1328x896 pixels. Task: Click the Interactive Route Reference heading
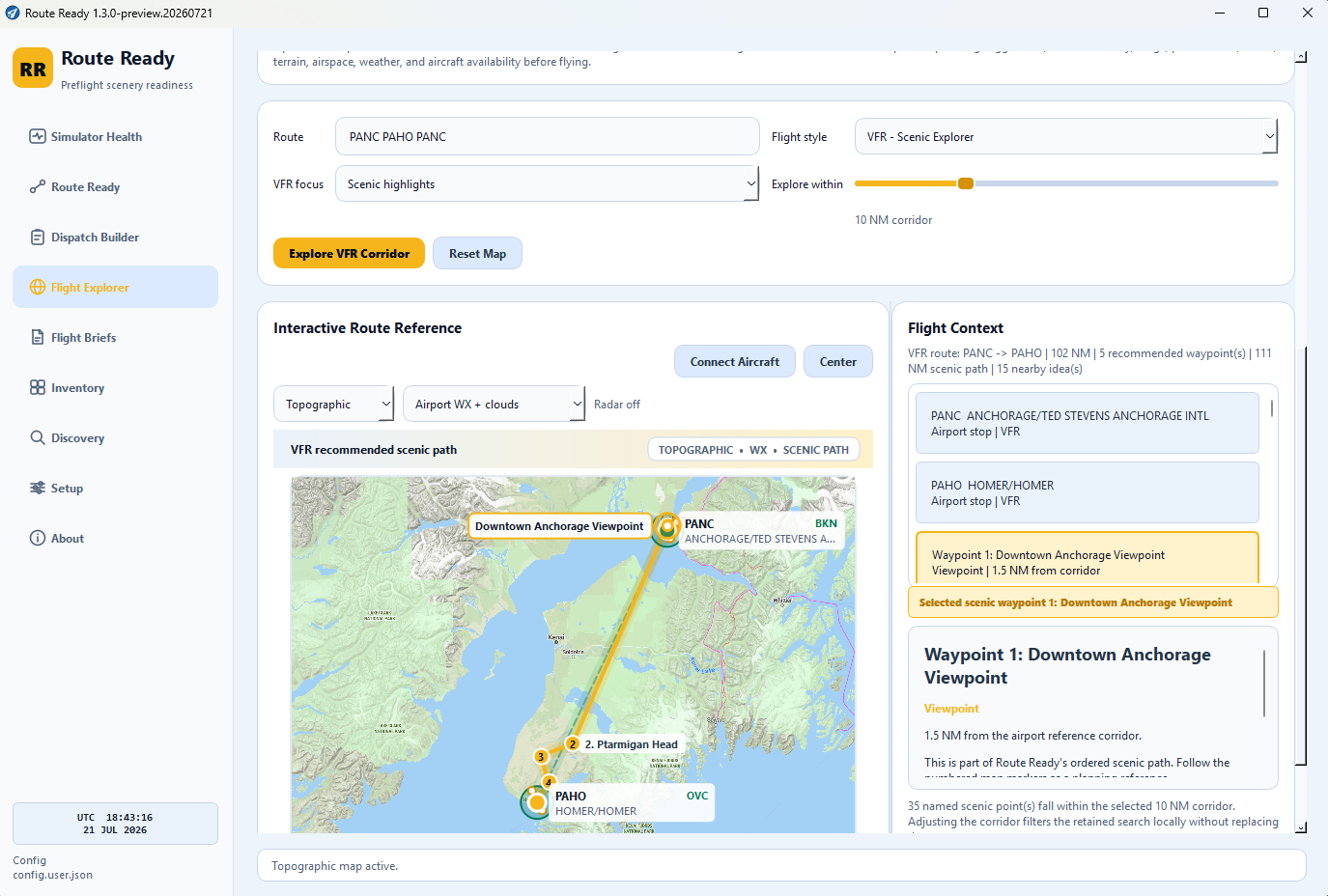tap(367, 328)
